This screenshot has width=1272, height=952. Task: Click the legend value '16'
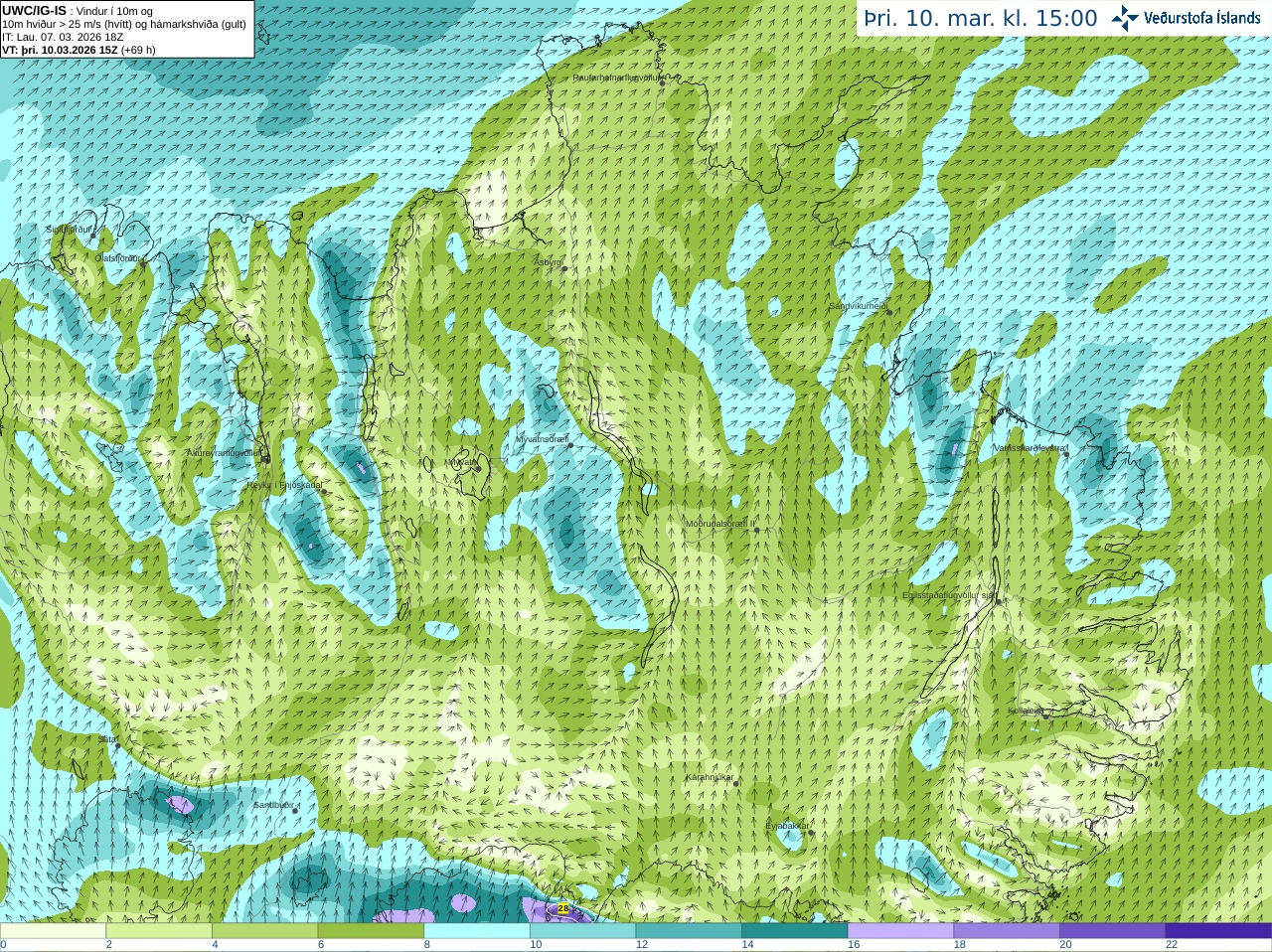(853, 945)
